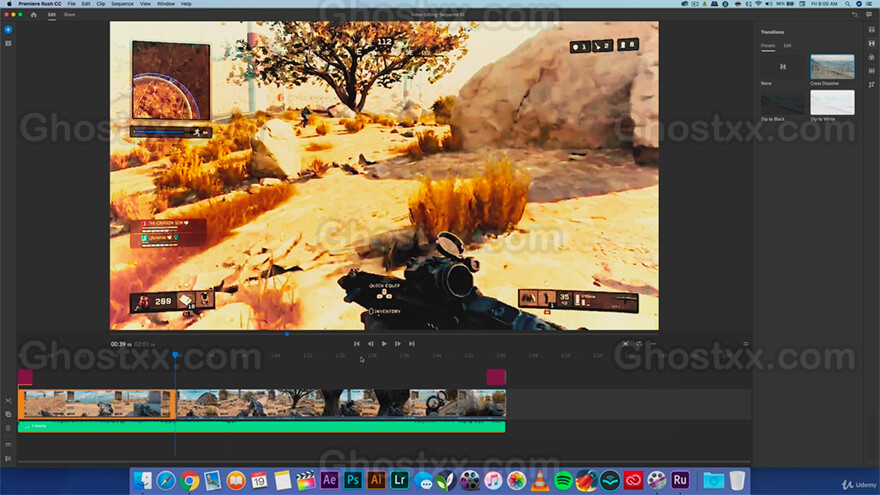
Task: Open the Help menu
Action: pyautogui.click(x=186, y=4)
